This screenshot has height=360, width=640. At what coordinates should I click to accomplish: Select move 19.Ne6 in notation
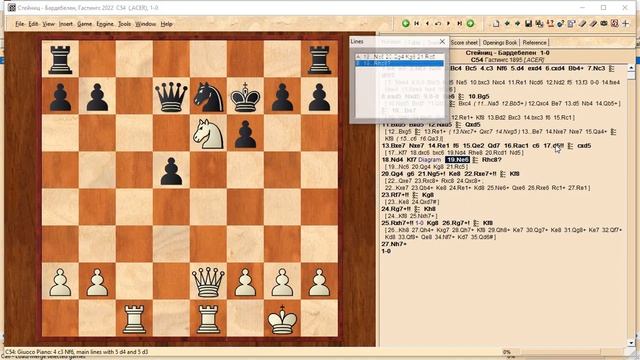coord(458,160)
